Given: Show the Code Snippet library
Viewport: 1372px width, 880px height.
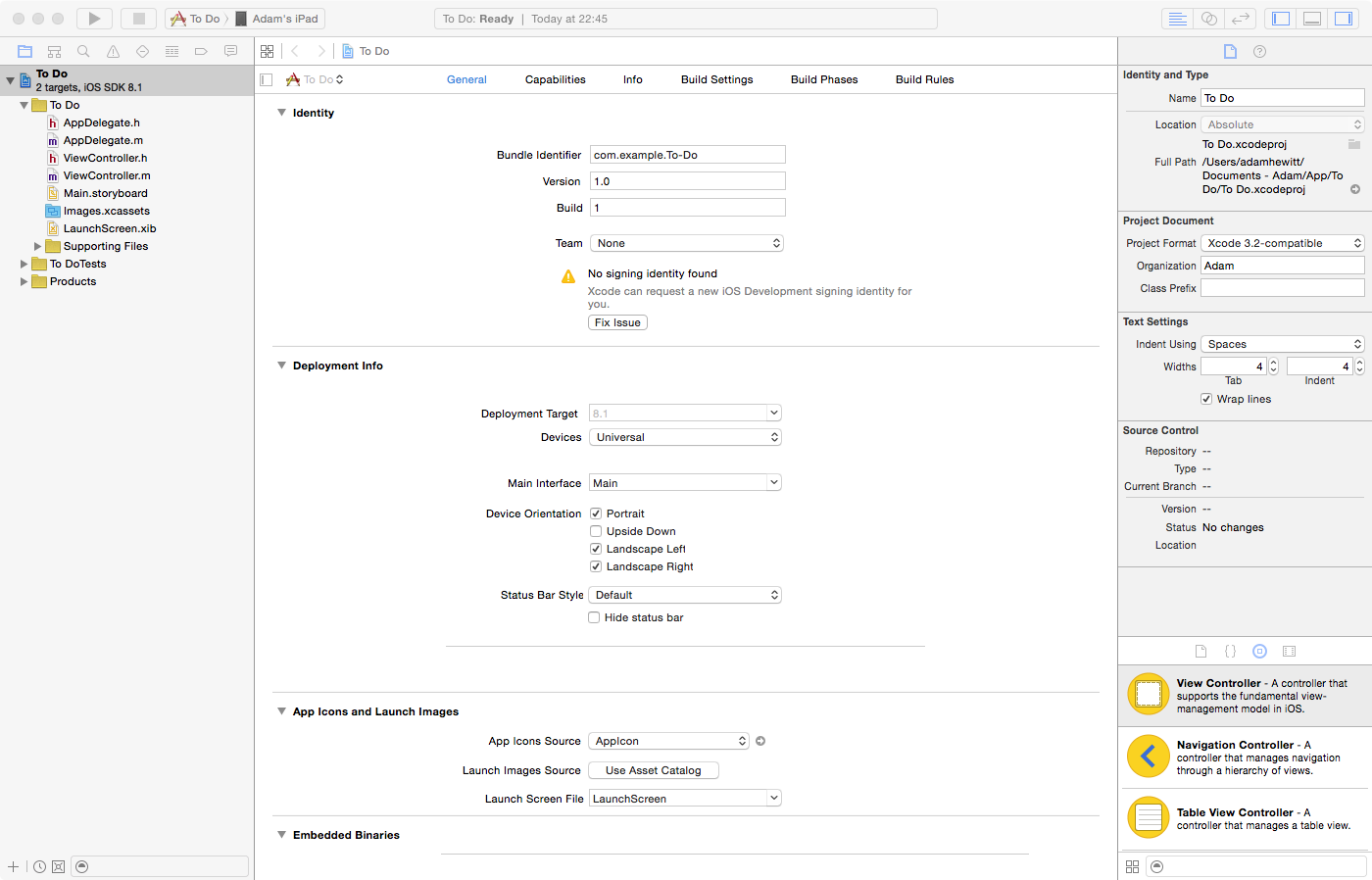Looking at the screenshot, I should [1230, 651].
